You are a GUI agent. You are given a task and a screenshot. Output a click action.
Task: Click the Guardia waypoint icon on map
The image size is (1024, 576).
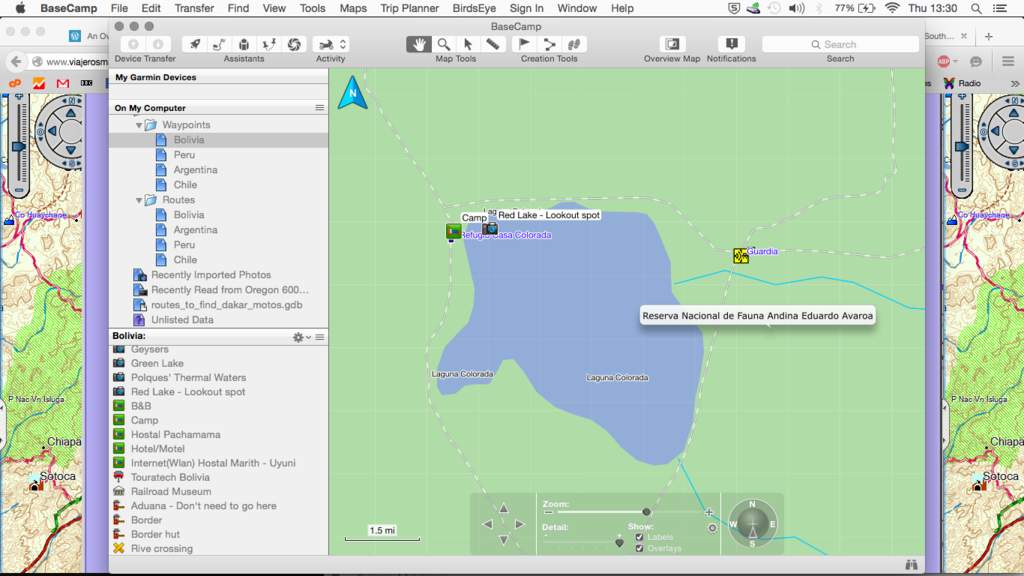pyautogui.click(x=740, y=255)
